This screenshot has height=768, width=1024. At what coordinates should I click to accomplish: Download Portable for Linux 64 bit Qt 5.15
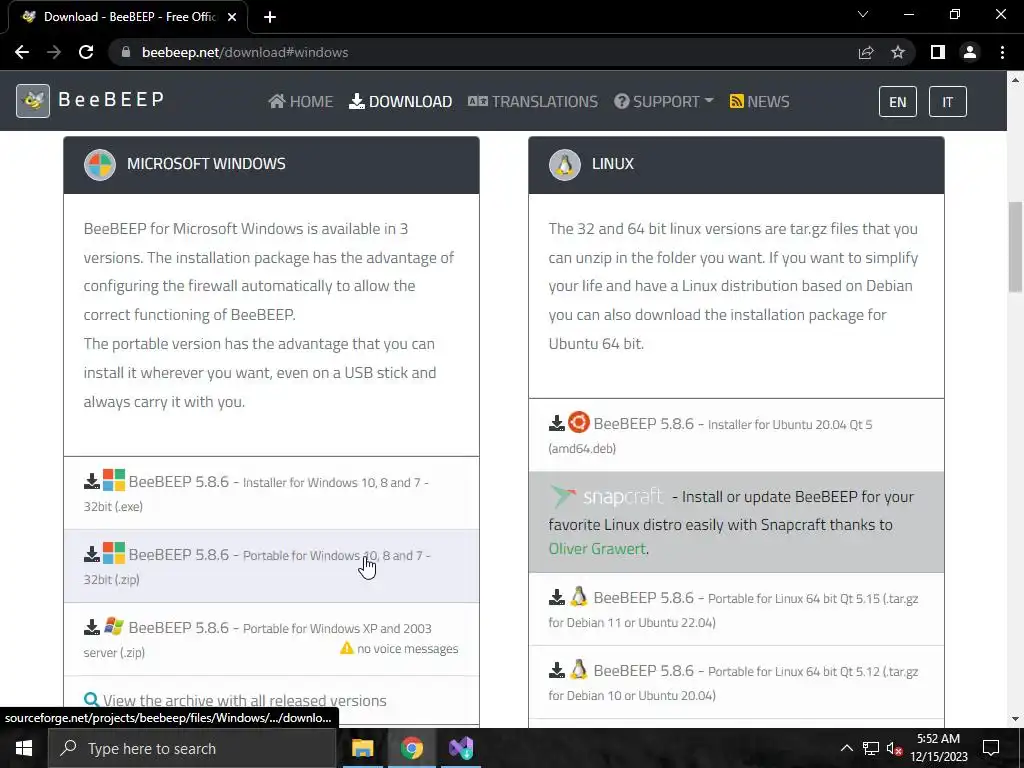[x=736, y=609]
